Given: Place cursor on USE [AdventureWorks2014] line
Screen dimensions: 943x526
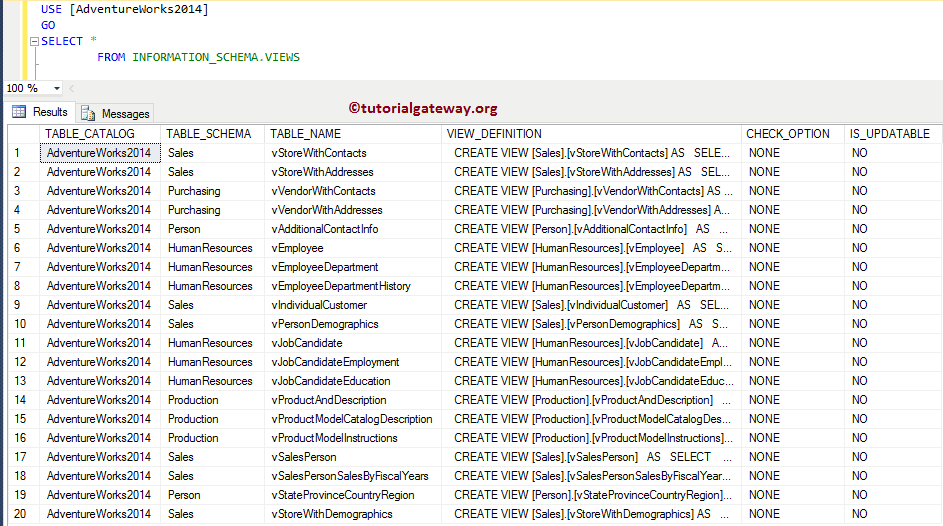Looking at the screenshot, I should click(124, 9).
